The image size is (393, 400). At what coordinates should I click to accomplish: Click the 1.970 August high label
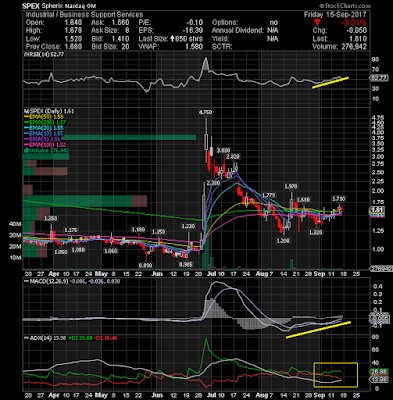(291, 186)
